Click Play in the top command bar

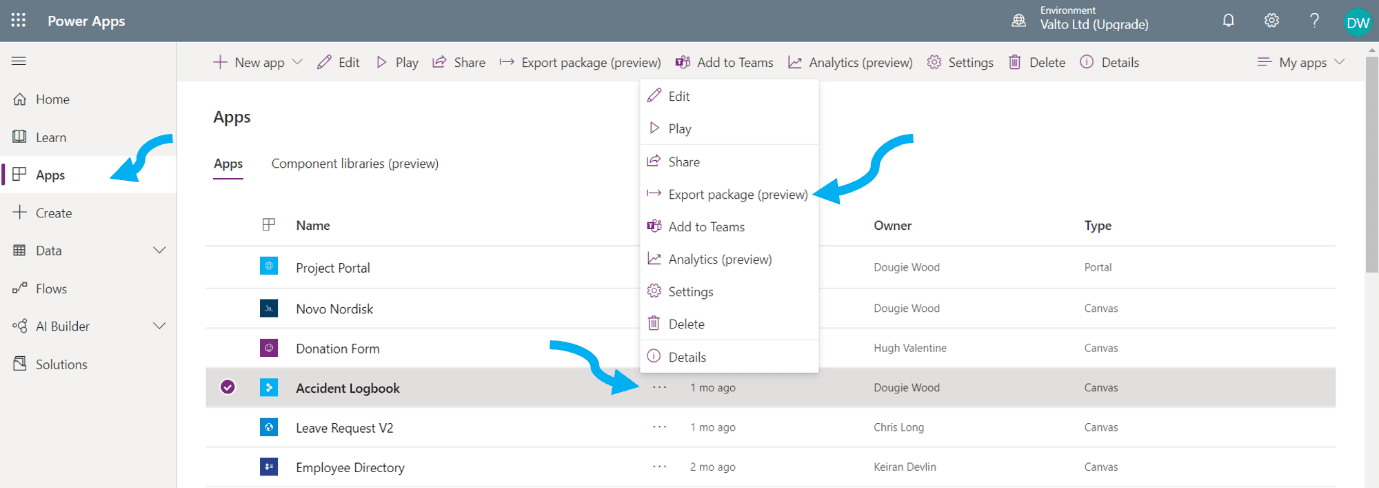[x=397, y=62]
